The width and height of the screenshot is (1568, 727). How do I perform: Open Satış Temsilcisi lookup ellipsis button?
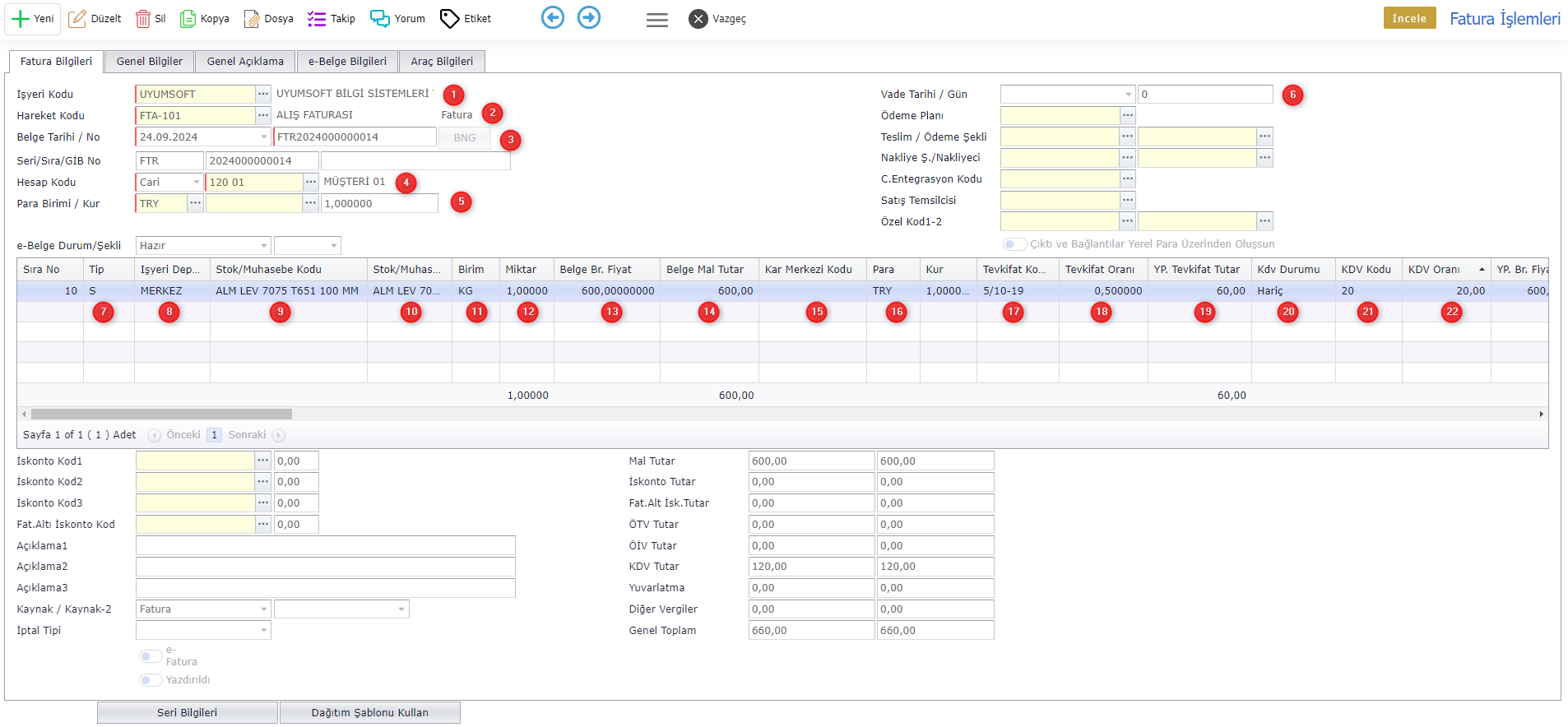(x=1128, y=201)
